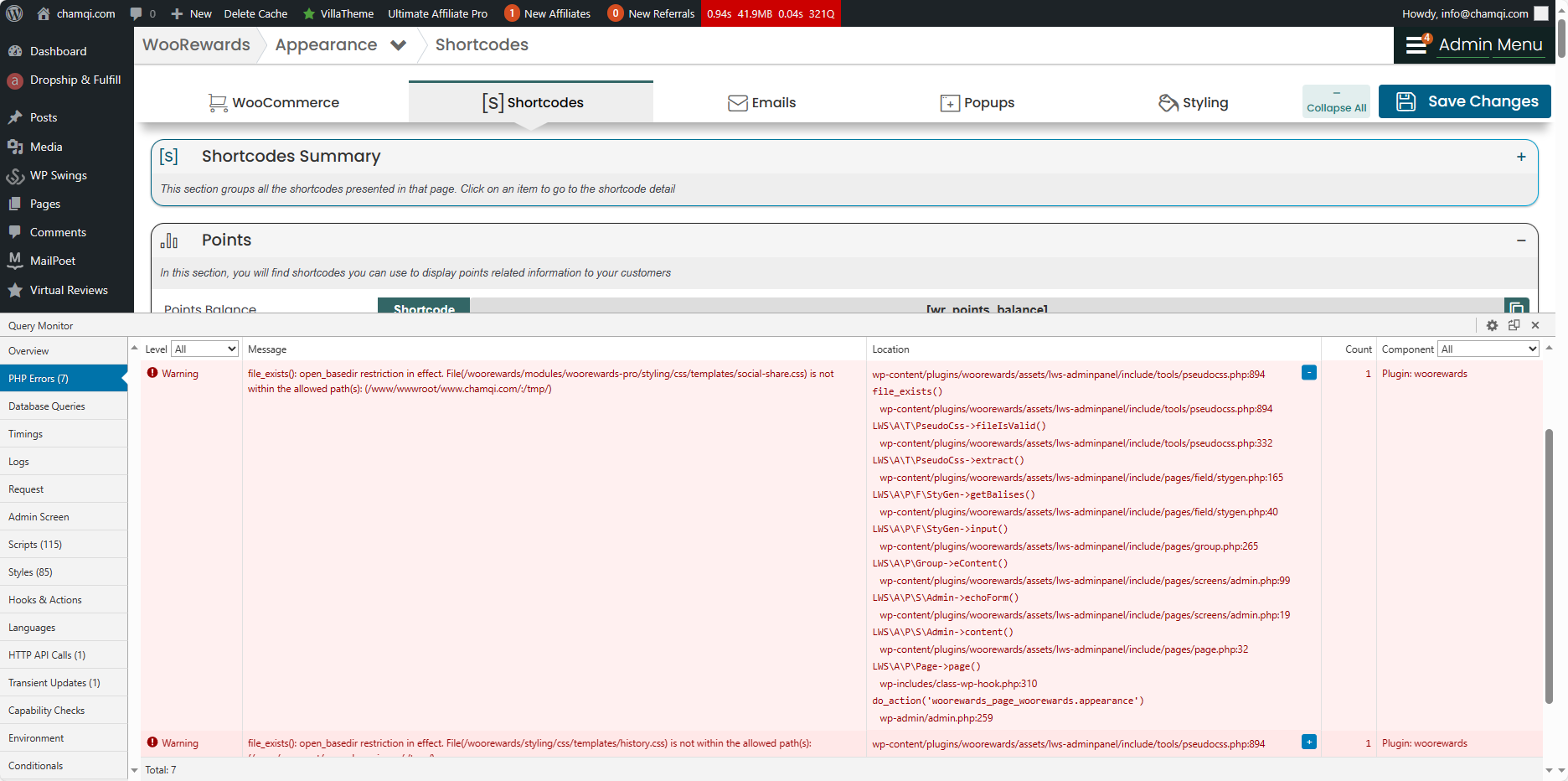Click the WP Swings sidebar icon
The image size is (1568, 781).
click(x=15, y=176)
